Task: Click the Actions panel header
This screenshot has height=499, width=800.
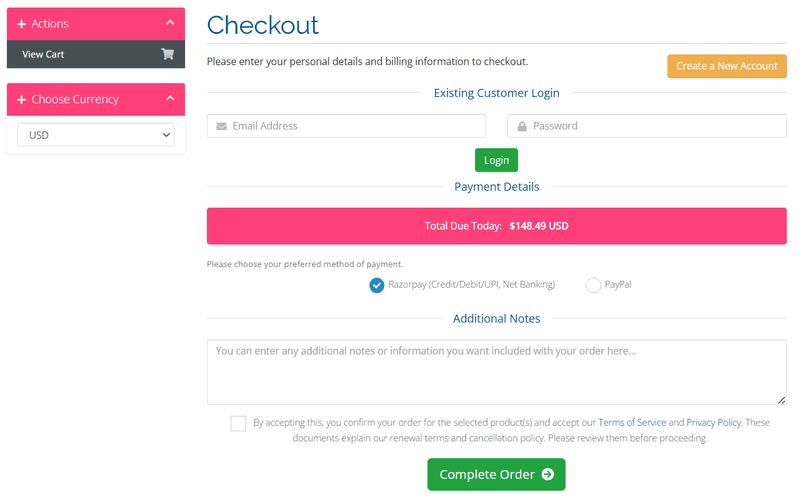Action: (x=96, y=24)
